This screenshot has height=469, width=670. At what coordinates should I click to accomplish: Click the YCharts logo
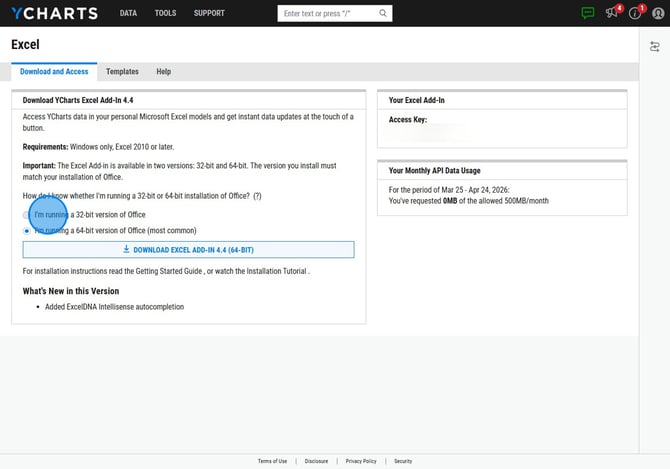click(x=53, y=13)
